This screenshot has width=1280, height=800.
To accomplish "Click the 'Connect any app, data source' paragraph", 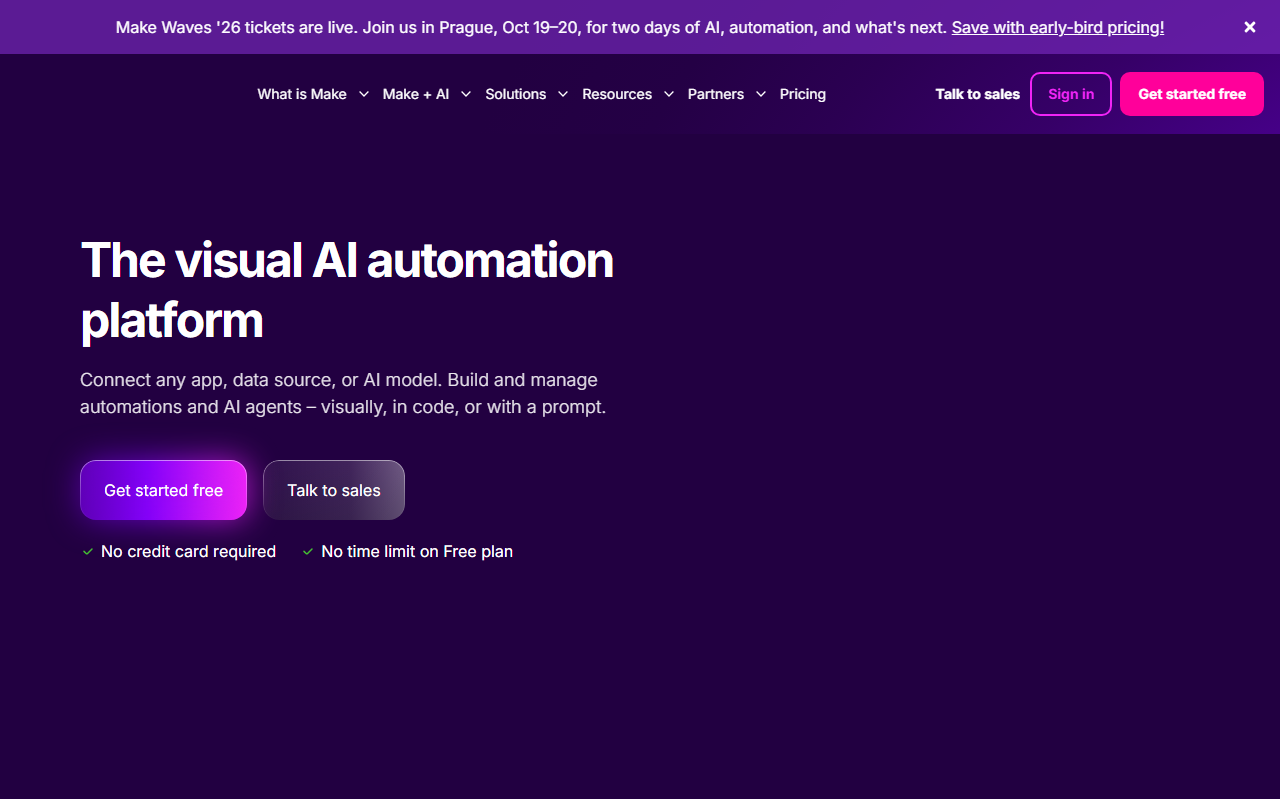I will coord(343,394).
